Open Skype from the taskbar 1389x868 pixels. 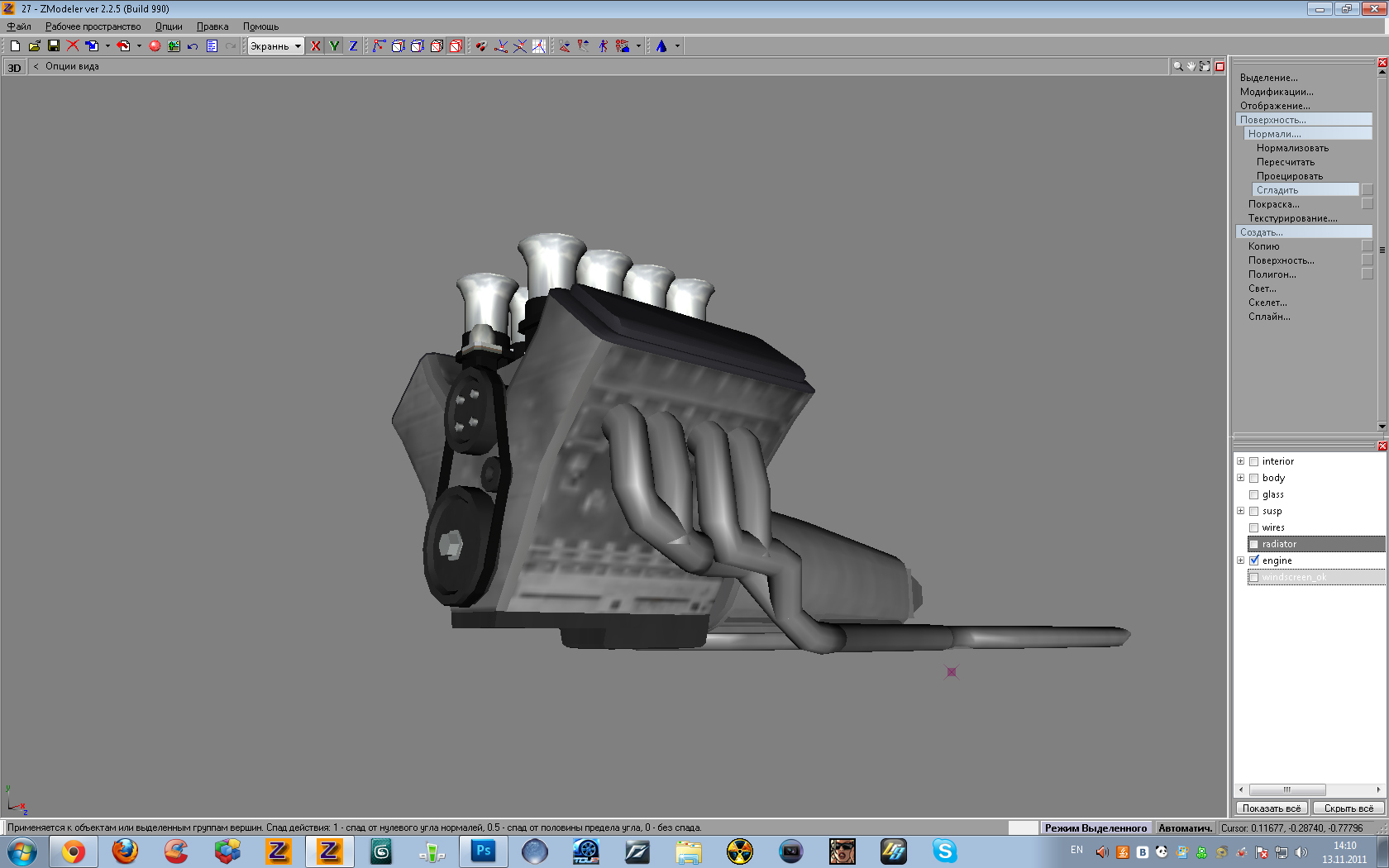944,851
